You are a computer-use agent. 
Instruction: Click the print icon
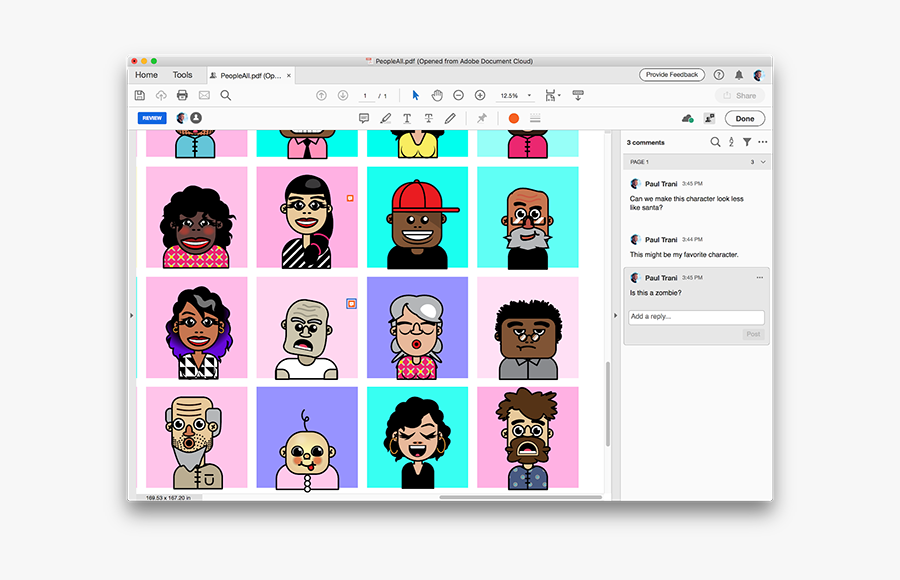point(182,95)
